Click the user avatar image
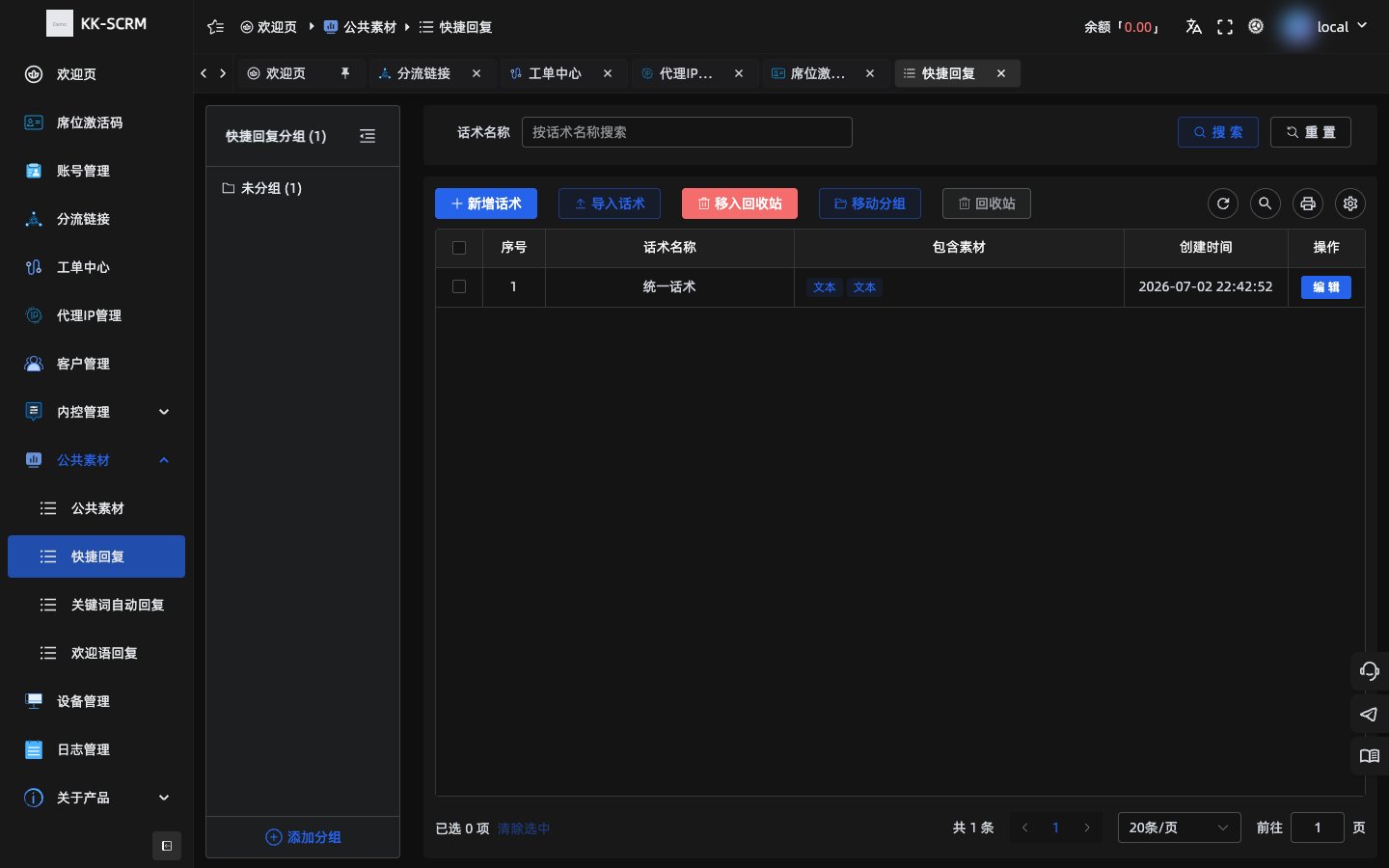The height and width of the screenshot is (868, 1389). point(1297,27)
